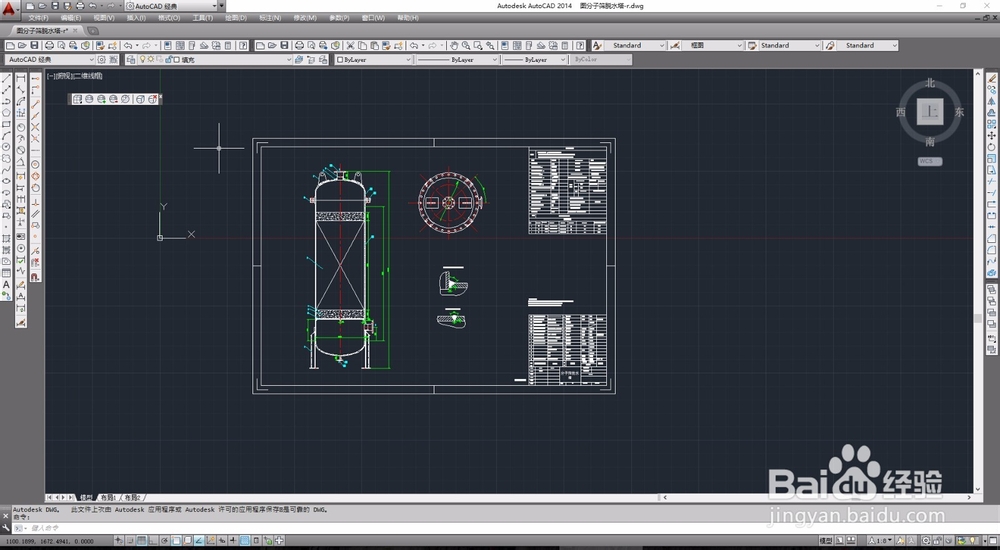Click layer color swatch in 填充 layer box
The width and height of the screenshot is (1000, 550).
pyautogui.click(x=176, y=59)
